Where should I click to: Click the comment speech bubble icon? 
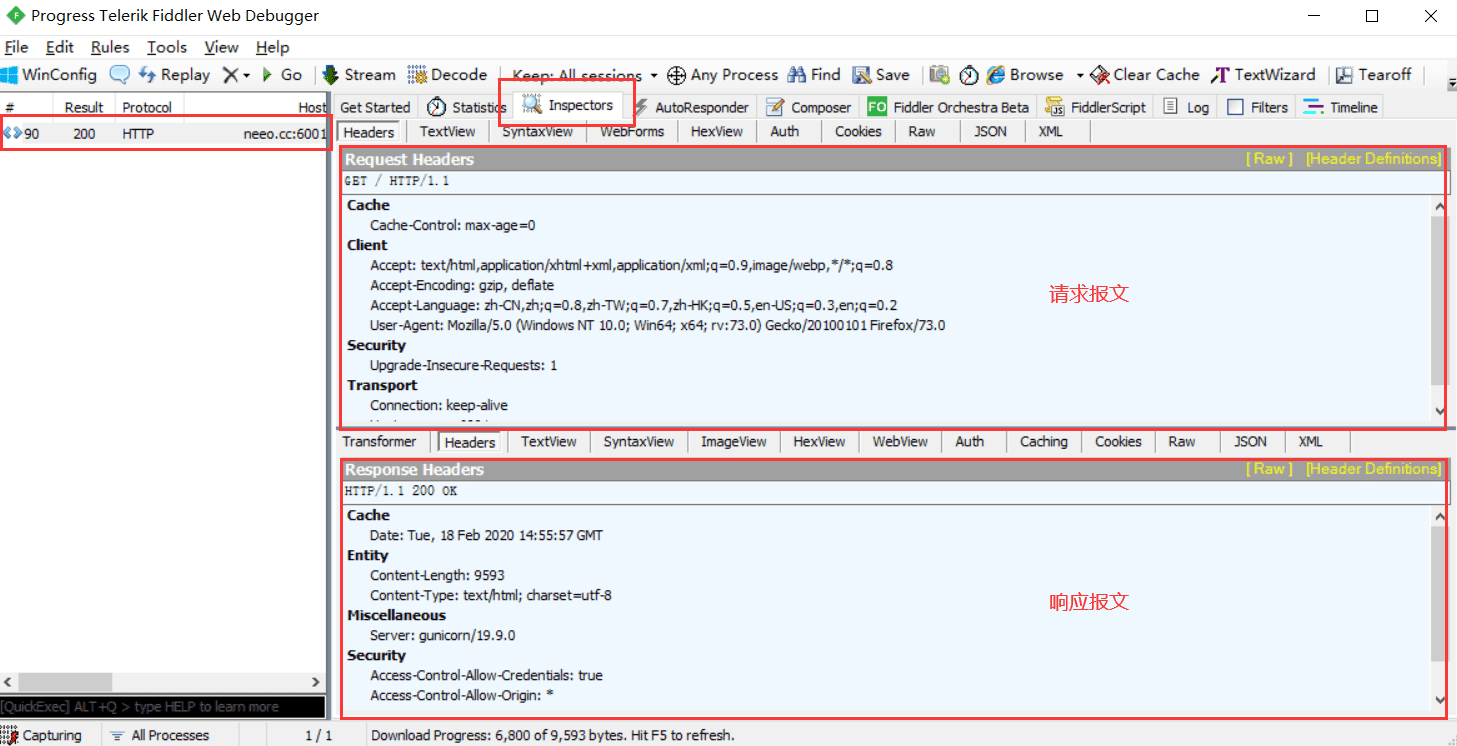pos(120,75)
